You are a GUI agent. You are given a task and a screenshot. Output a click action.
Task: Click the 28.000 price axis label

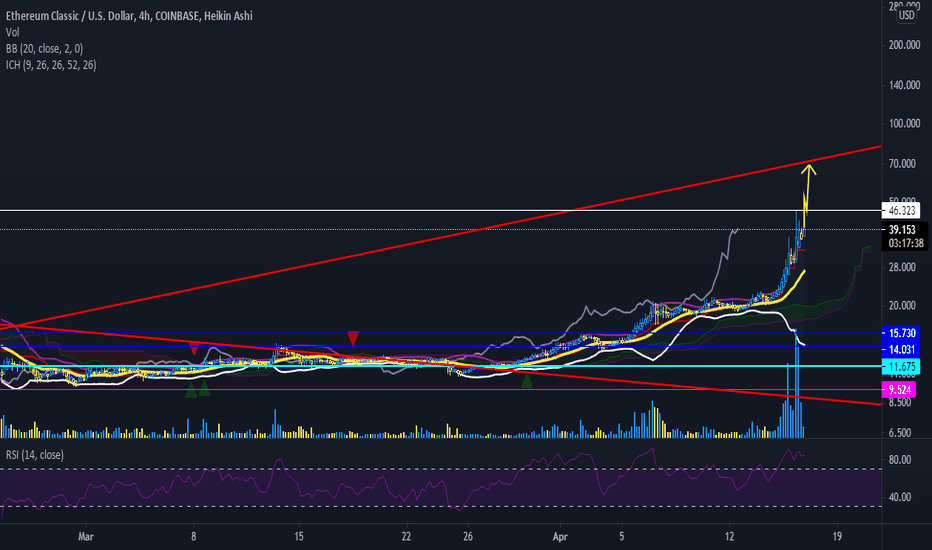pyautogui.click(x=902, y=268)
